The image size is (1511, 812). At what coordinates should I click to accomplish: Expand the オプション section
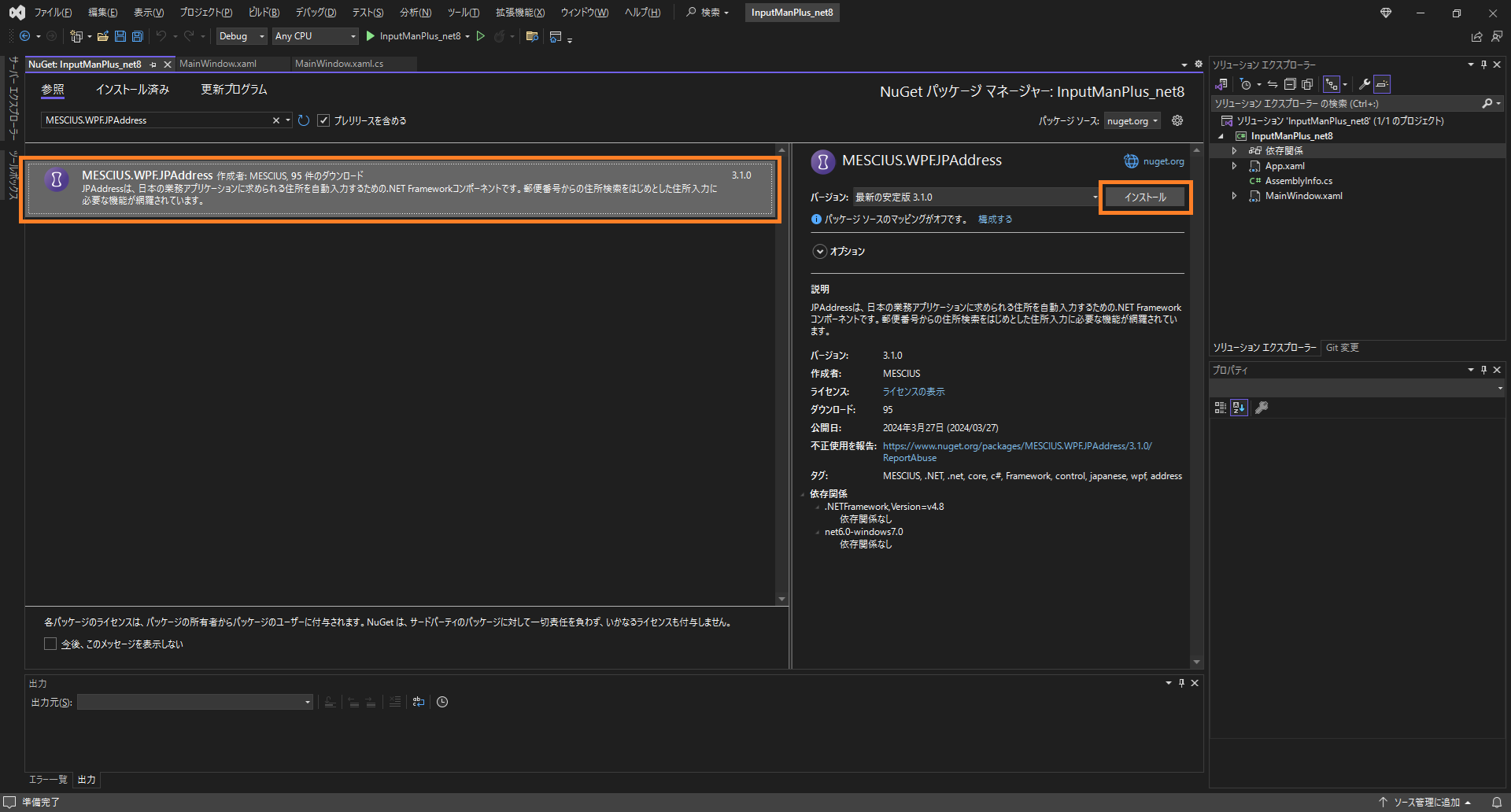(x=819, y=251)
